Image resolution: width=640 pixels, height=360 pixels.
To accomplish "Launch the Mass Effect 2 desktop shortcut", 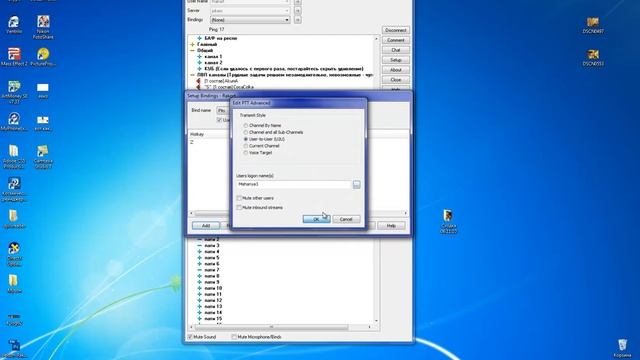I will click(x=14, y=57).
